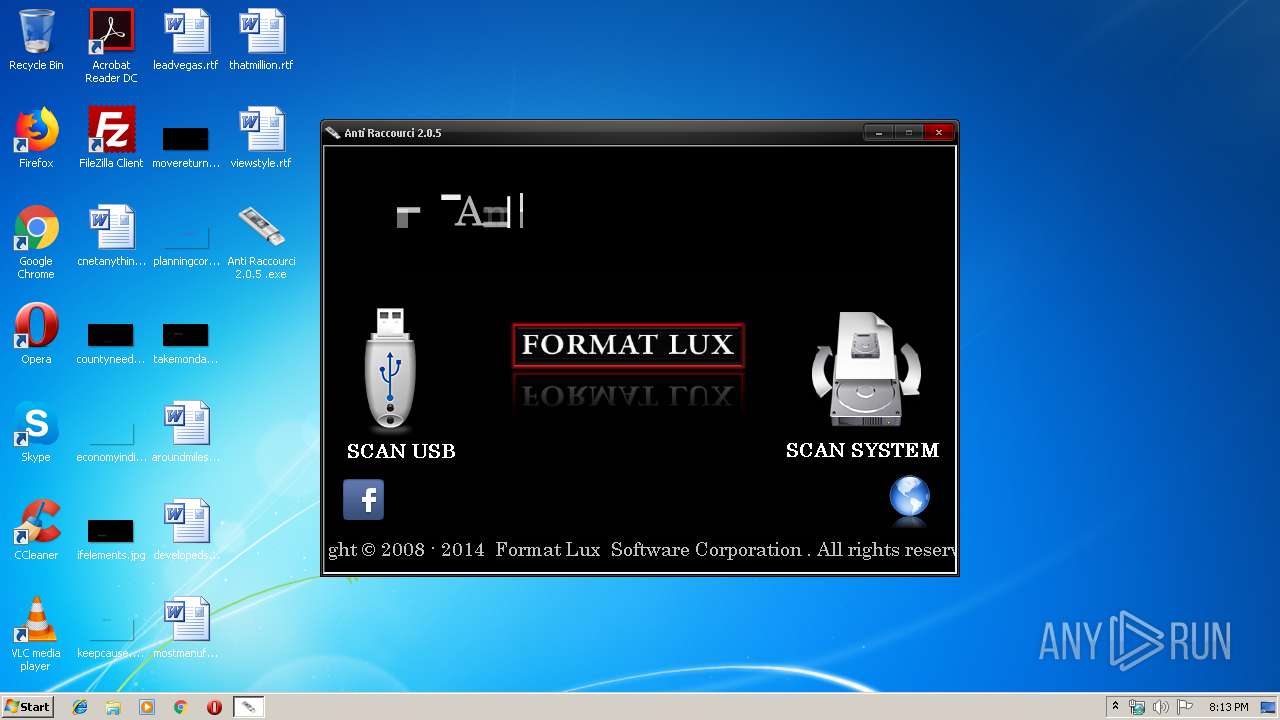Select the developeds document icon

point(186,530)
